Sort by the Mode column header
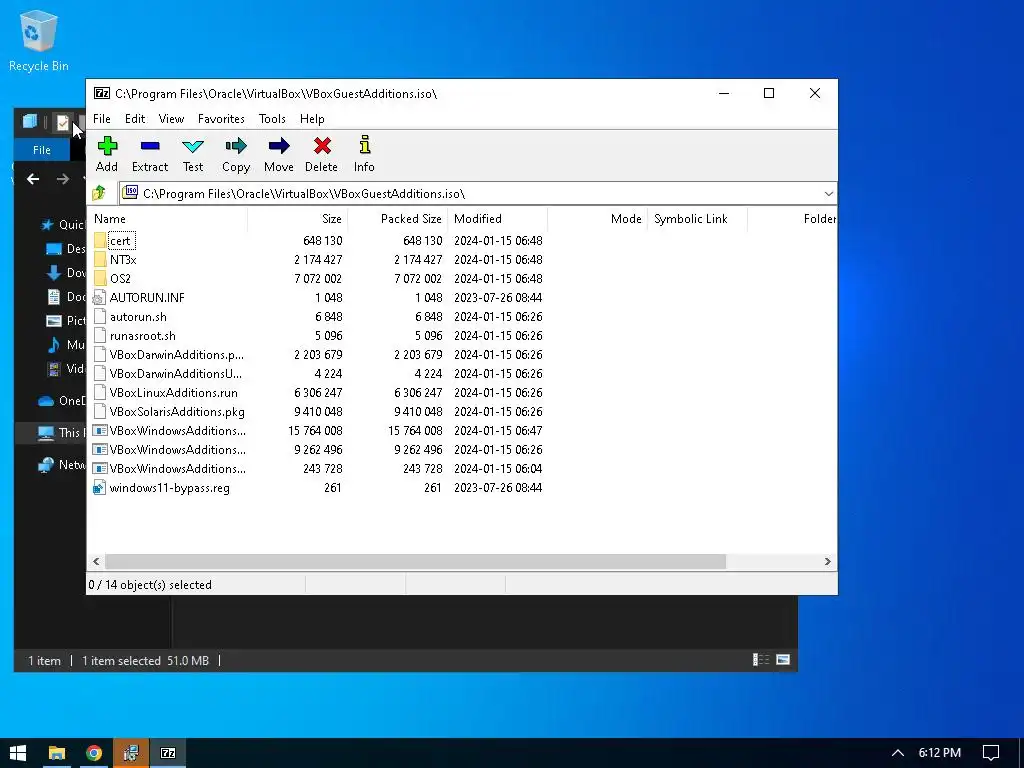Image resolution: width=1024 pixels, height=768 pixels. point(598,219)
